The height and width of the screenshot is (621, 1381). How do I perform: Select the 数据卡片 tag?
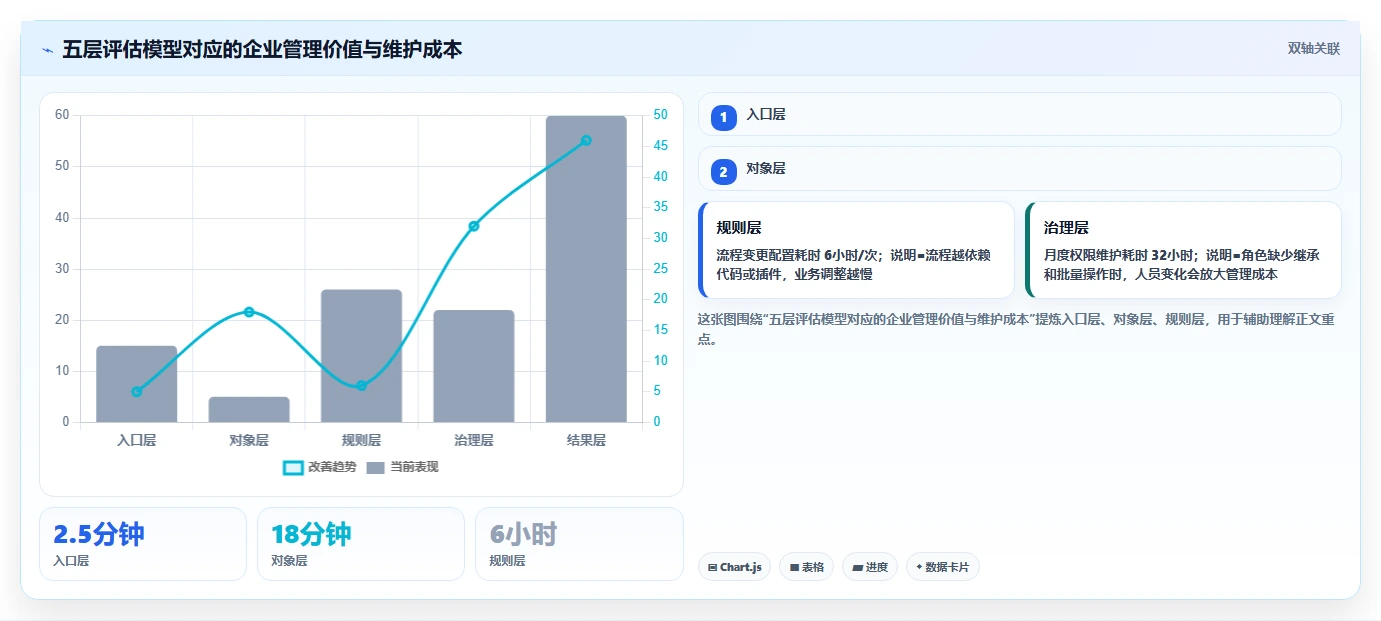[942, 567]
